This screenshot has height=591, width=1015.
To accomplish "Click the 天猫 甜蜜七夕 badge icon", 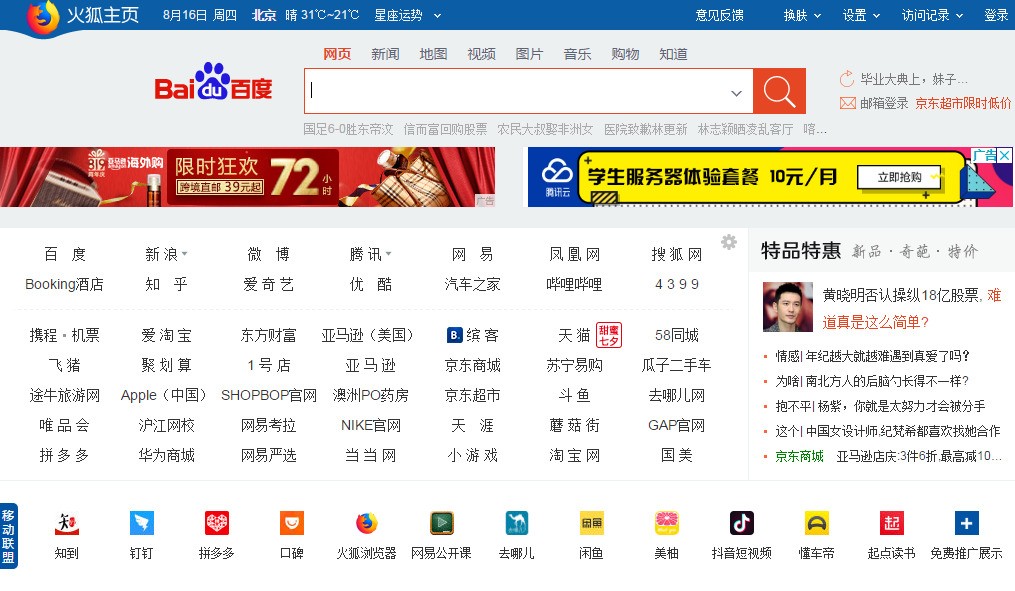I will click(x=608, y=335).
